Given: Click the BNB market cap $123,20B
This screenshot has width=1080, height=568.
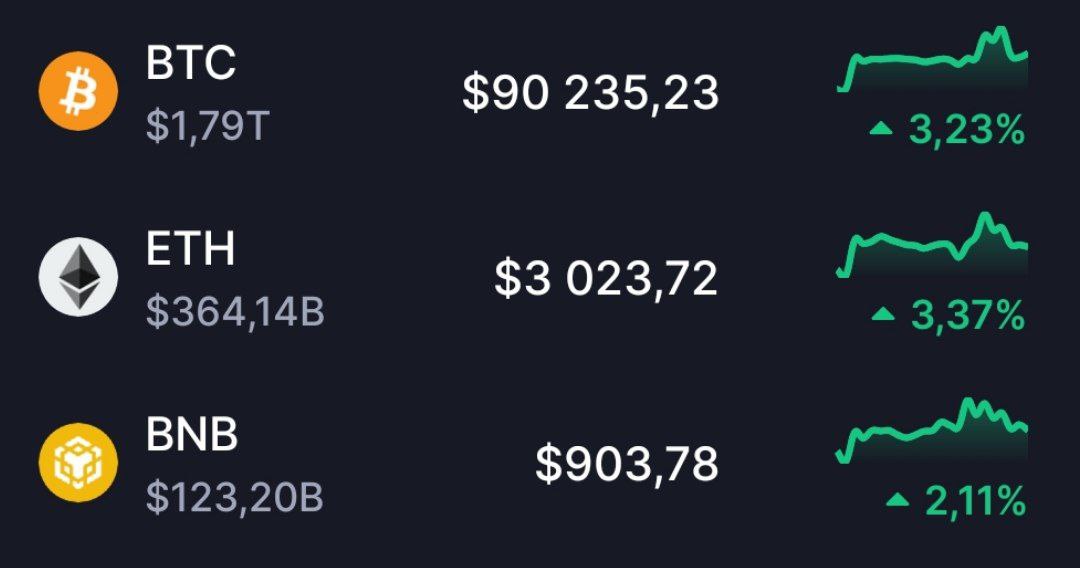Looking at the screenshot, I should tap(235, 497).
